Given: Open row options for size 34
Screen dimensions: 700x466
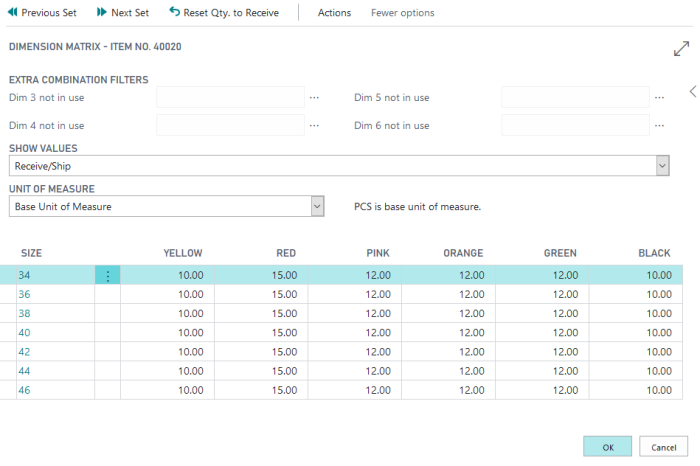Looking at the screenshot, I should (x=107, y=276).
